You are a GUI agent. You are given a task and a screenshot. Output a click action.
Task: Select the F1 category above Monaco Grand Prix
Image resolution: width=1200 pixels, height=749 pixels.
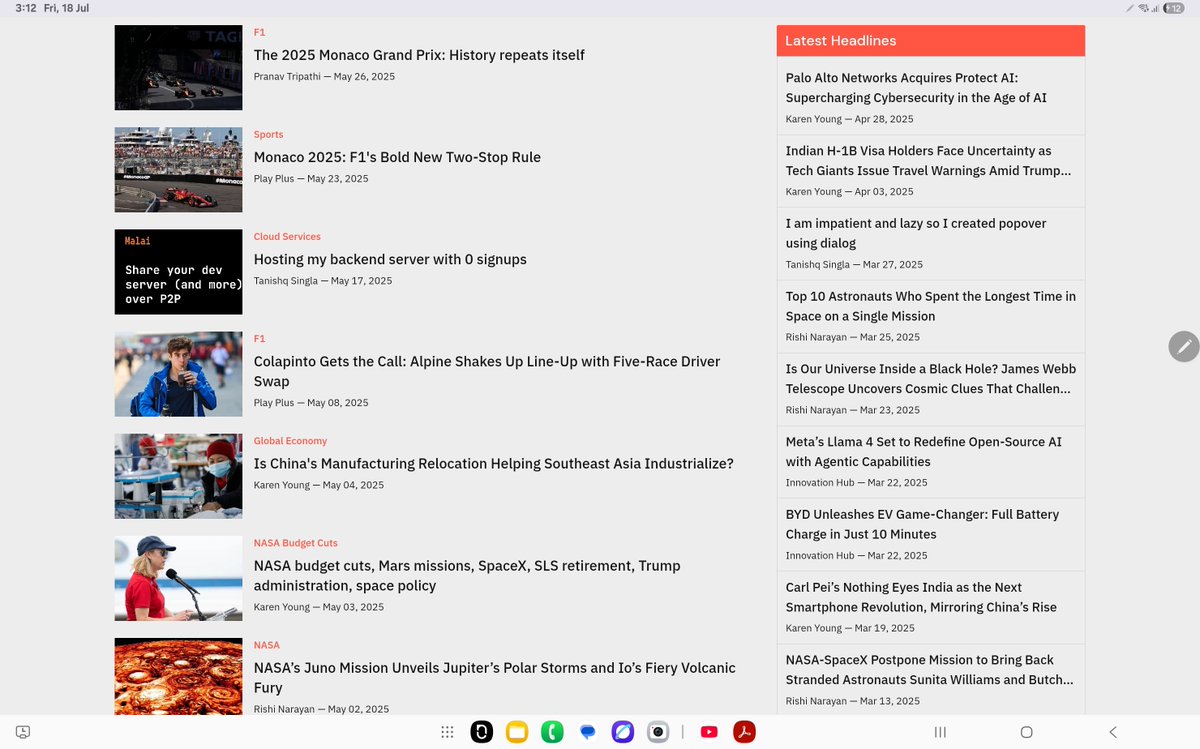coord(259,32)
